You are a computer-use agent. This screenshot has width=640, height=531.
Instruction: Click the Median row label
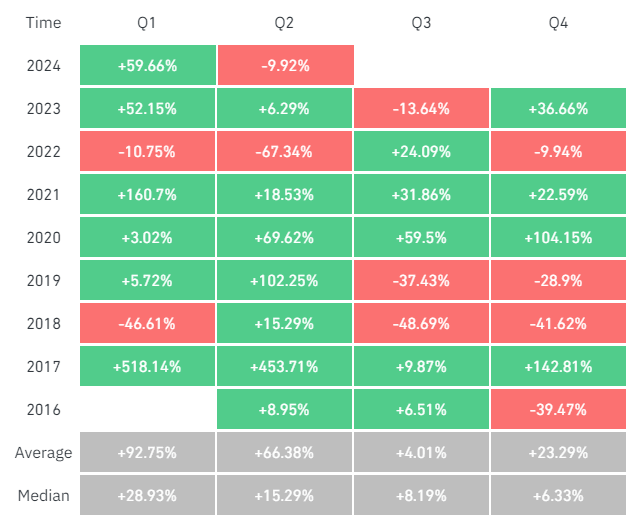[x=44, y=495]
